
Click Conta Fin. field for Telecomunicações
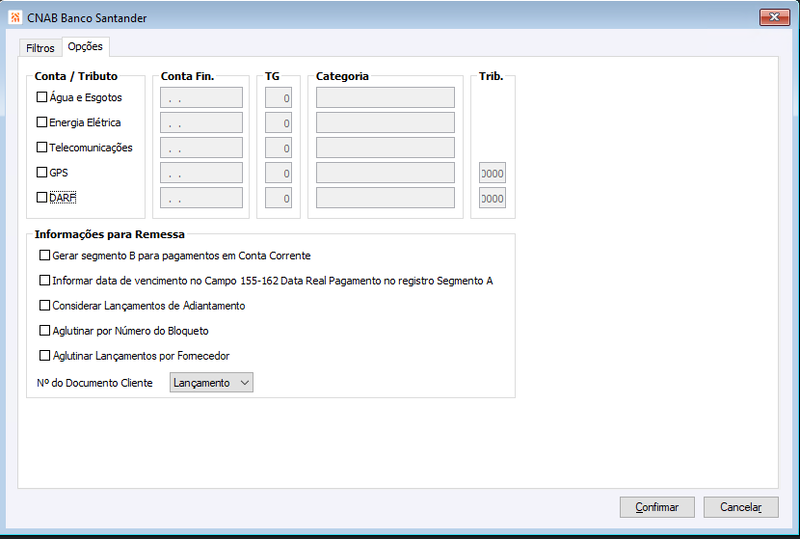tap(202, 148)
